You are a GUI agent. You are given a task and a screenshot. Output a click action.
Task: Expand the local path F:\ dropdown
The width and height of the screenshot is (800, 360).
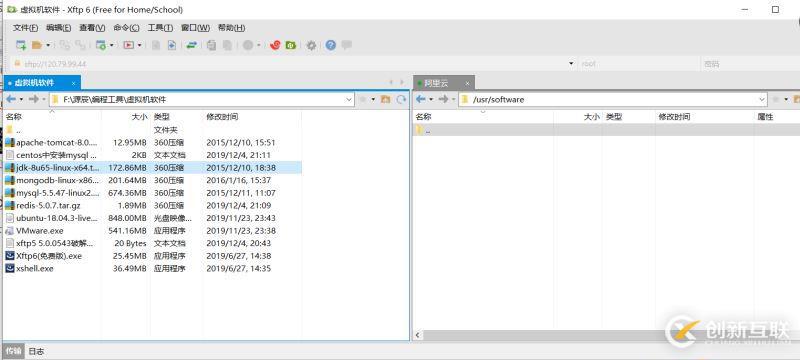(x=349, y=99)
